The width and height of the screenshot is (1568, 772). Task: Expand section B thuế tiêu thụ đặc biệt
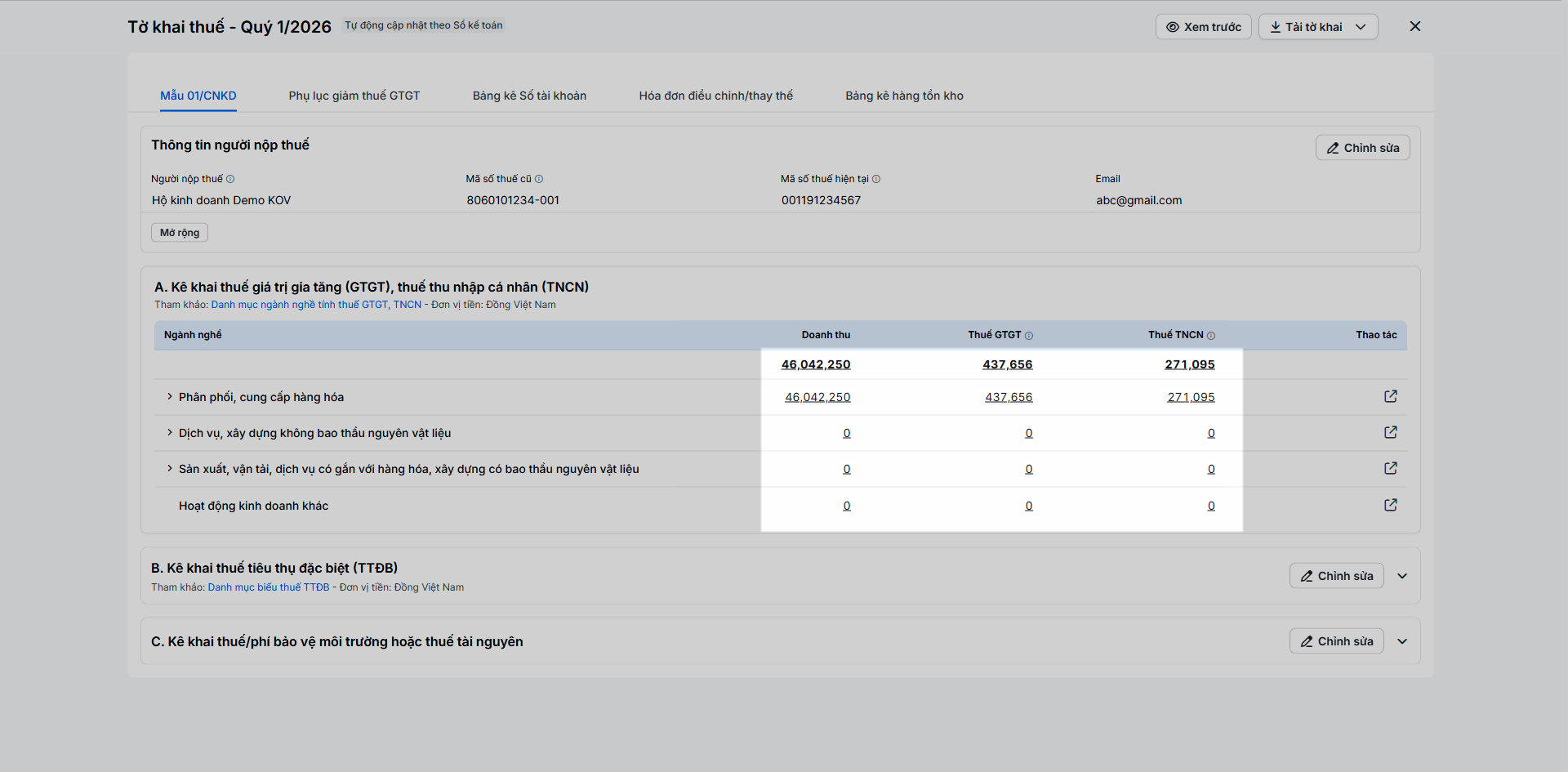(x=1402, y=576)
